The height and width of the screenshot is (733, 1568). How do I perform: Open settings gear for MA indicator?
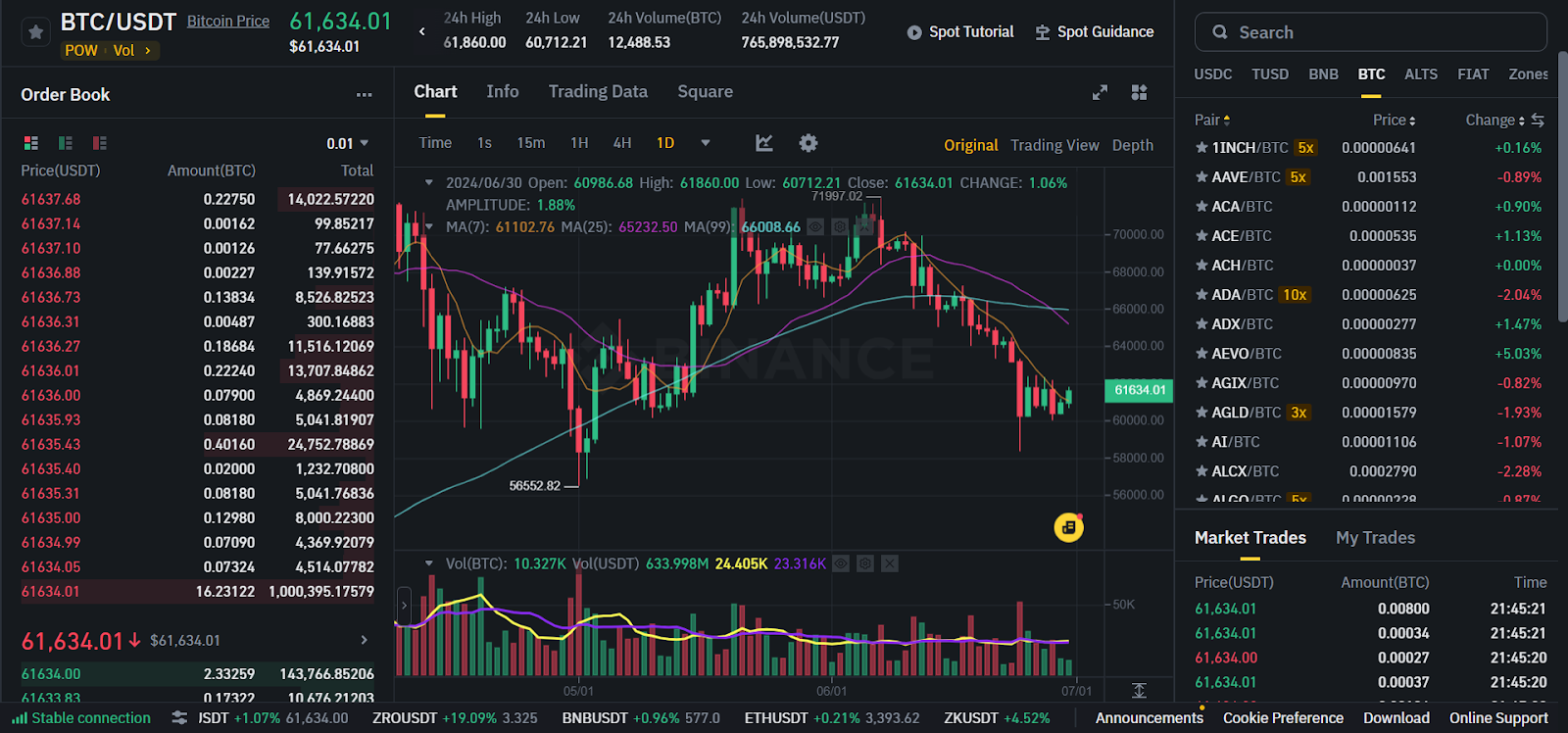tap(840, 226)
